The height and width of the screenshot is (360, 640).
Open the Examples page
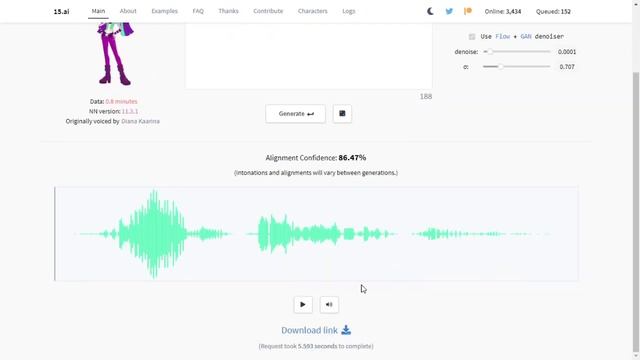164,11
